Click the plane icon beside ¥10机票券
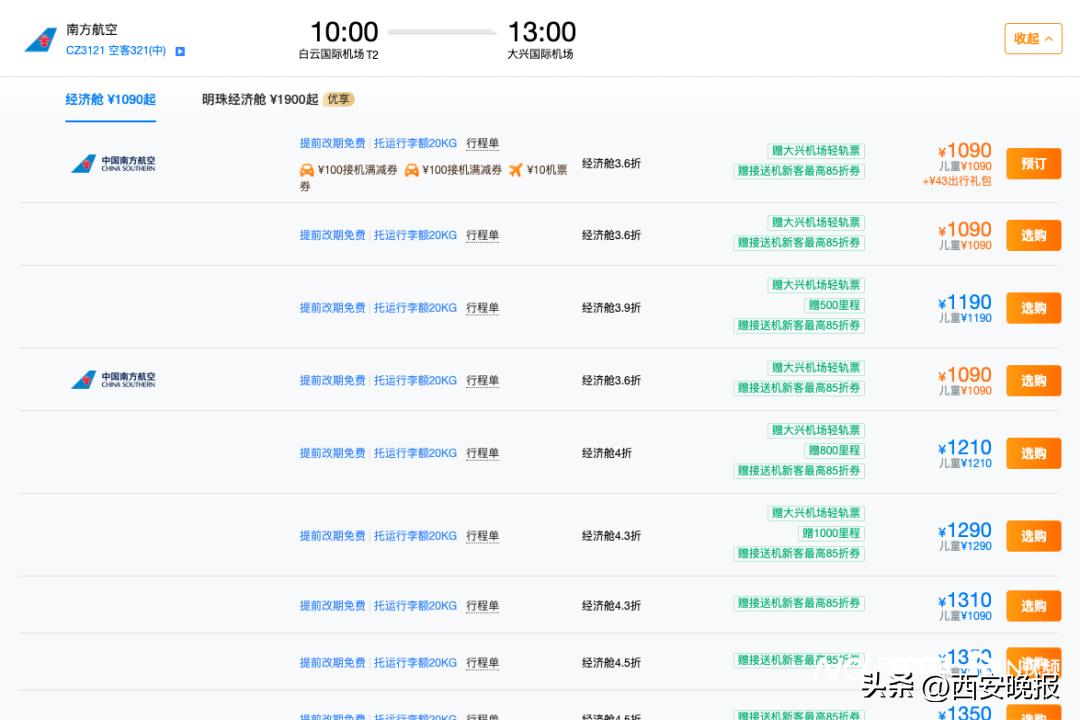The height and width of the screenshot is (720, 1080). coord(516,170)
